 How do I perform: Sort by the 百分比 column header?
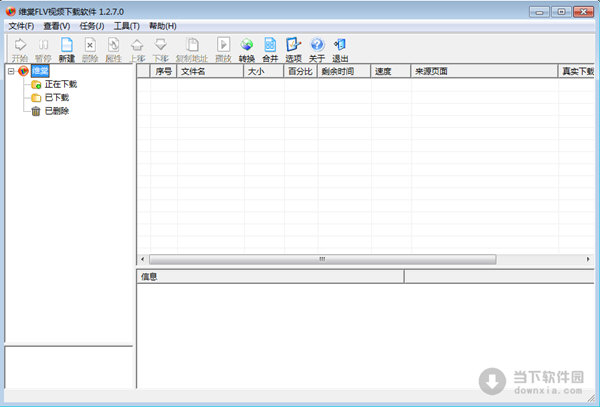300,71
